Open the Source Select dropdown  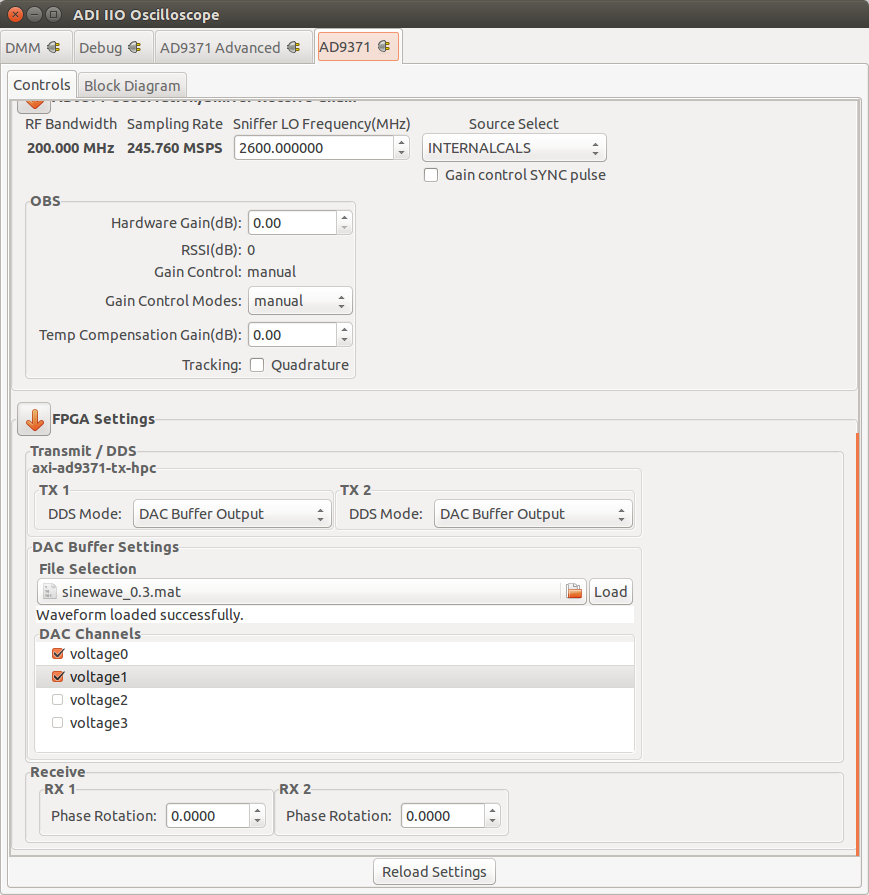[513, 147]
